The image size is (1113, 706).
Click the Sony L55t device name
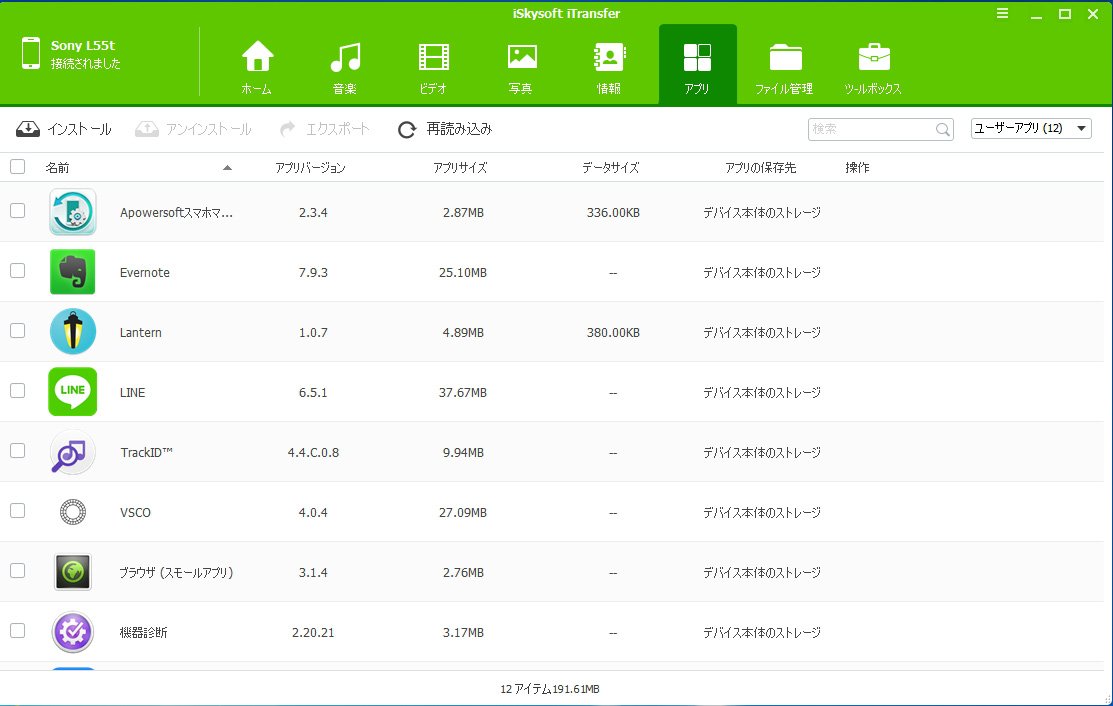click(83, 45)
